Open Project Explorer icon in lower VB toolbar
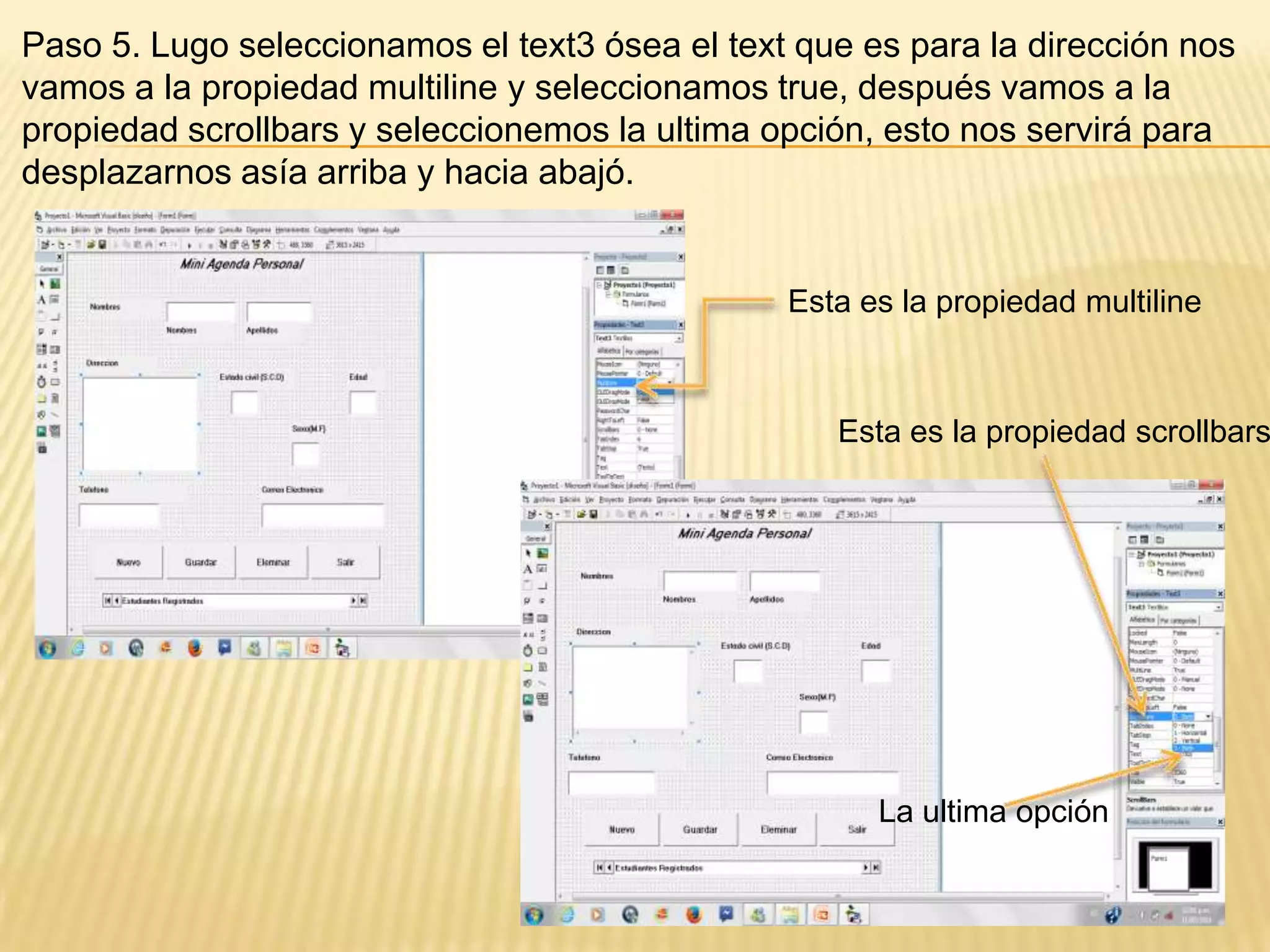1270x952 pixels. [724, 514]
